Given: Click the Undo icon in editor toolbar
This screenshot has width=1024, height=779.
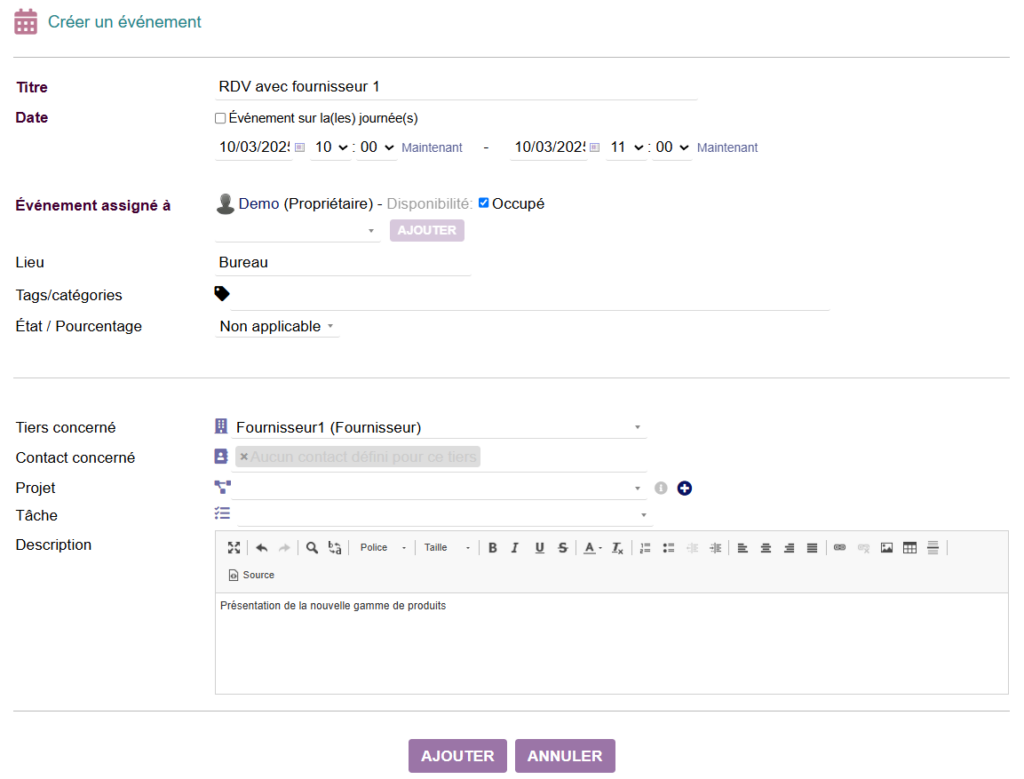Looking at the screenshot, I should click(x=262, y=548).
